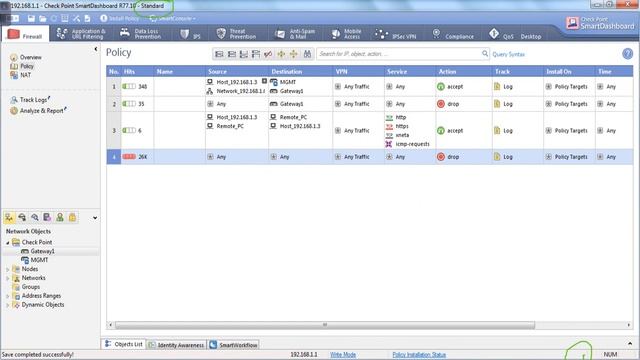Click the drop action in rule 2
The height and width of the screenshot is (360, 640).
(x=448, y=104)
